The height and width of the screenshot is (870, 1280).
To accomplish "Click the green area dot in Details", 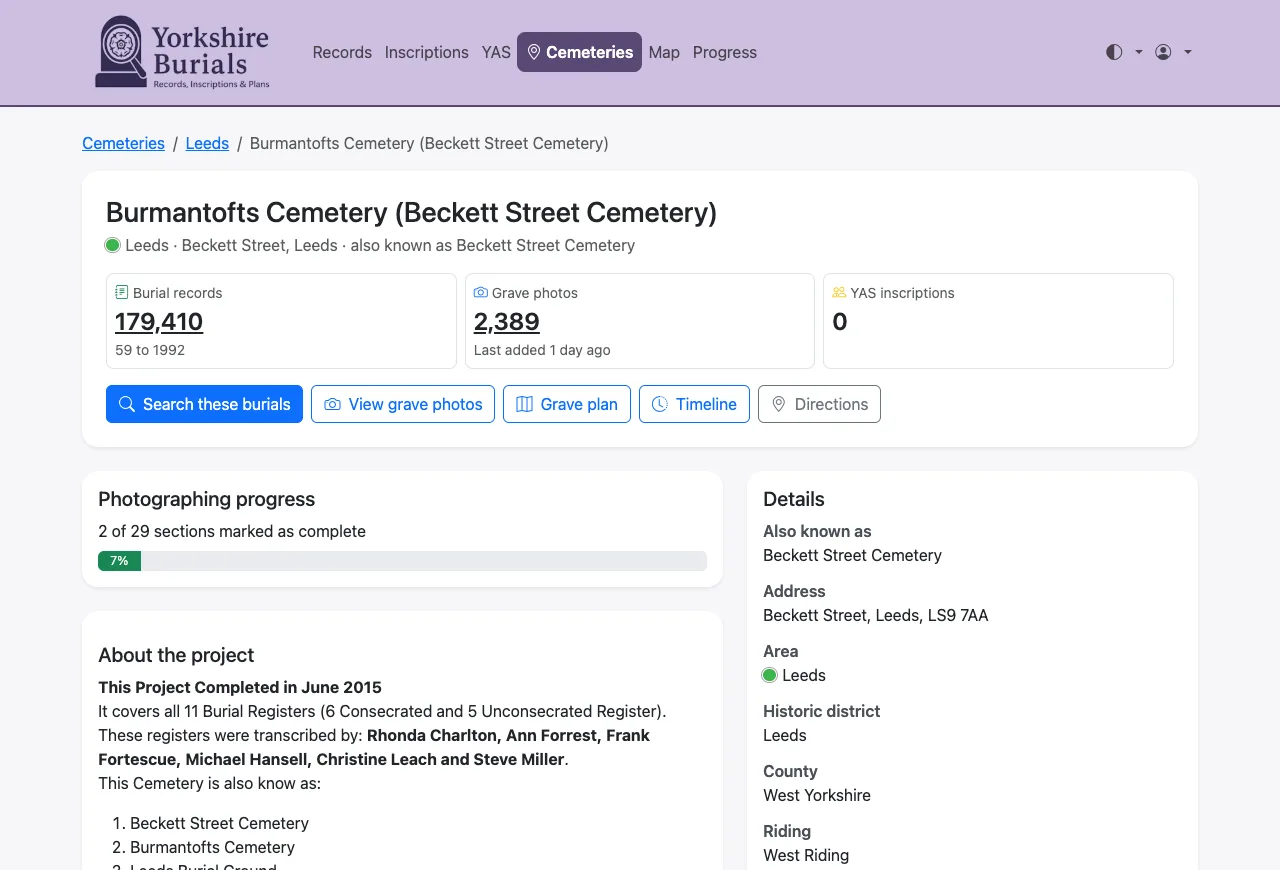I will 770,675.
